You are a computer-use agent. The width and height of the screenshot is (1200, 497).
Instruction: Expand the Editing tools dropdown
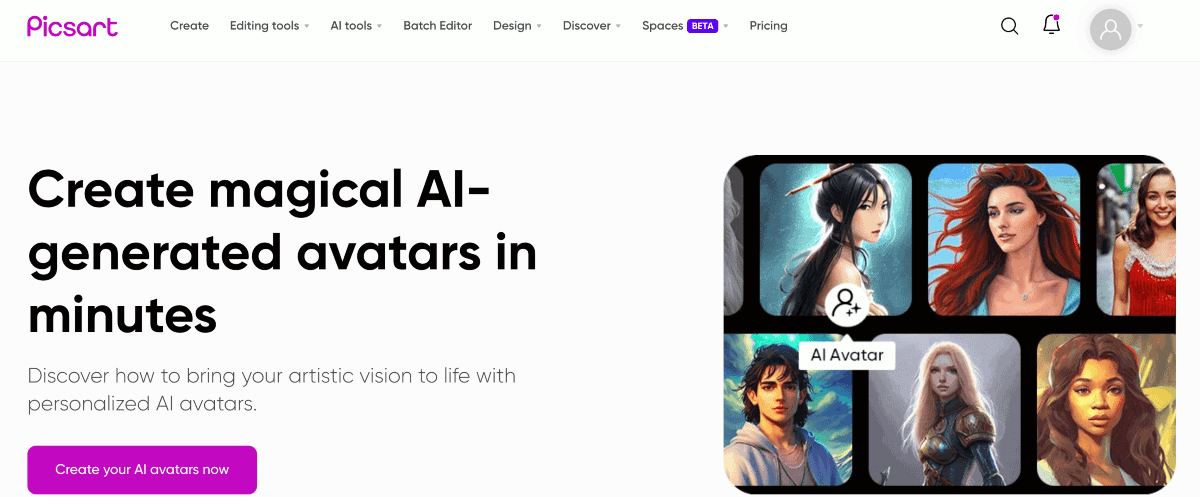[x=269, y=26]
